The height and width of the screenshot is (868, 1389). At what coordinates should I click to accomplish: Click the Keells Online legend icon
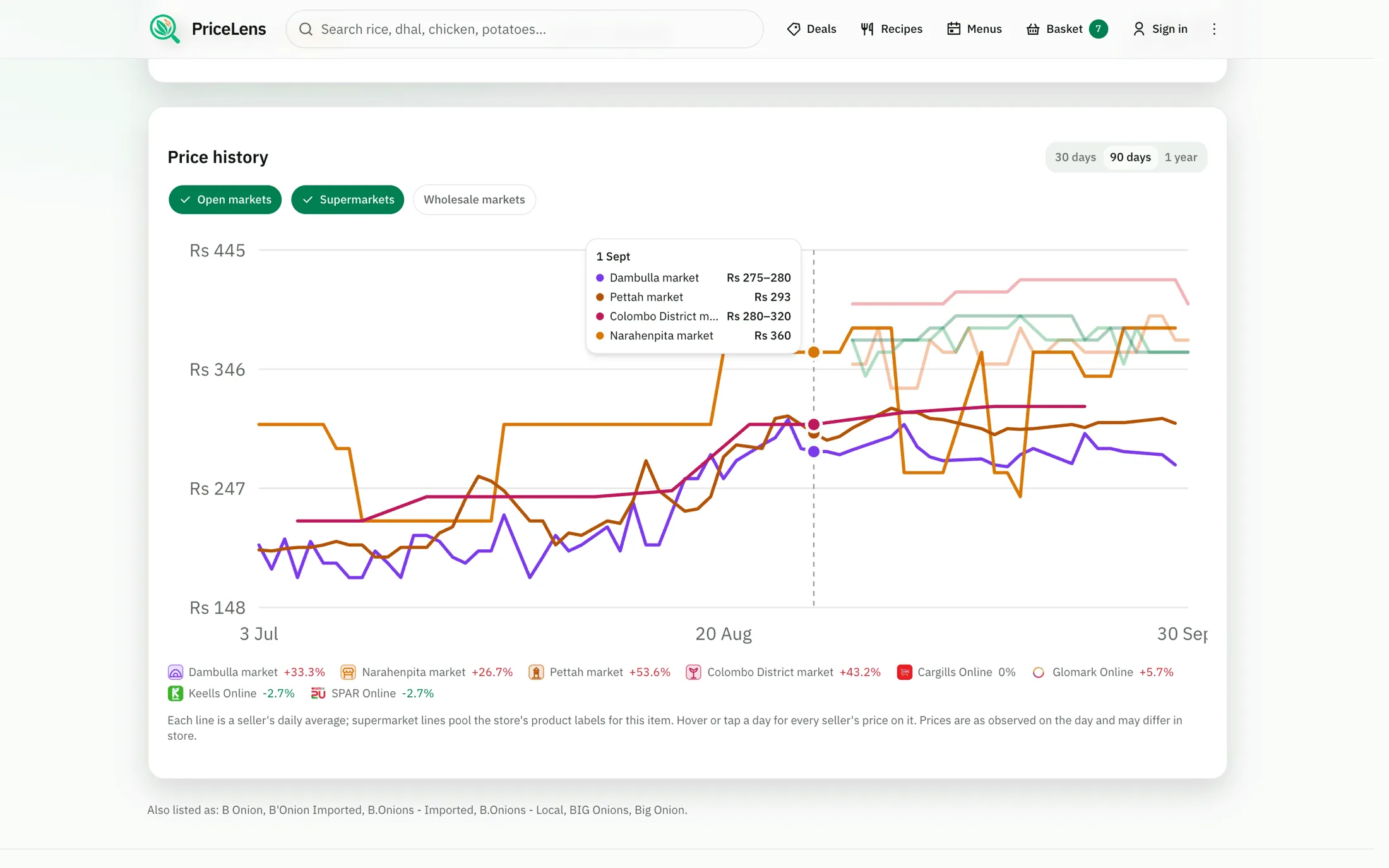(176, 694)
